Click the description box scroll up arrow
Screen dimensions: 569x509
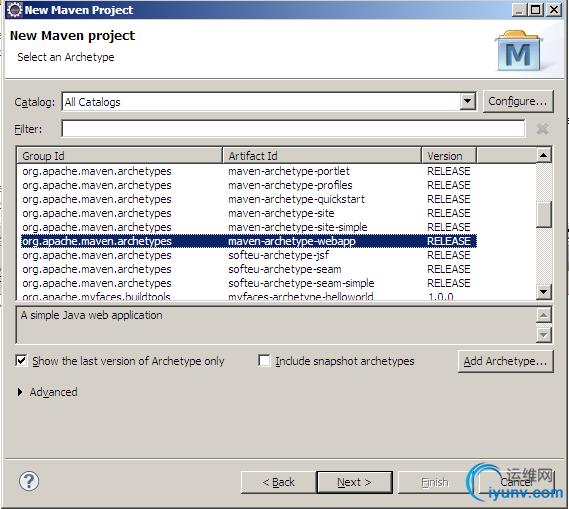pos(543,315)
